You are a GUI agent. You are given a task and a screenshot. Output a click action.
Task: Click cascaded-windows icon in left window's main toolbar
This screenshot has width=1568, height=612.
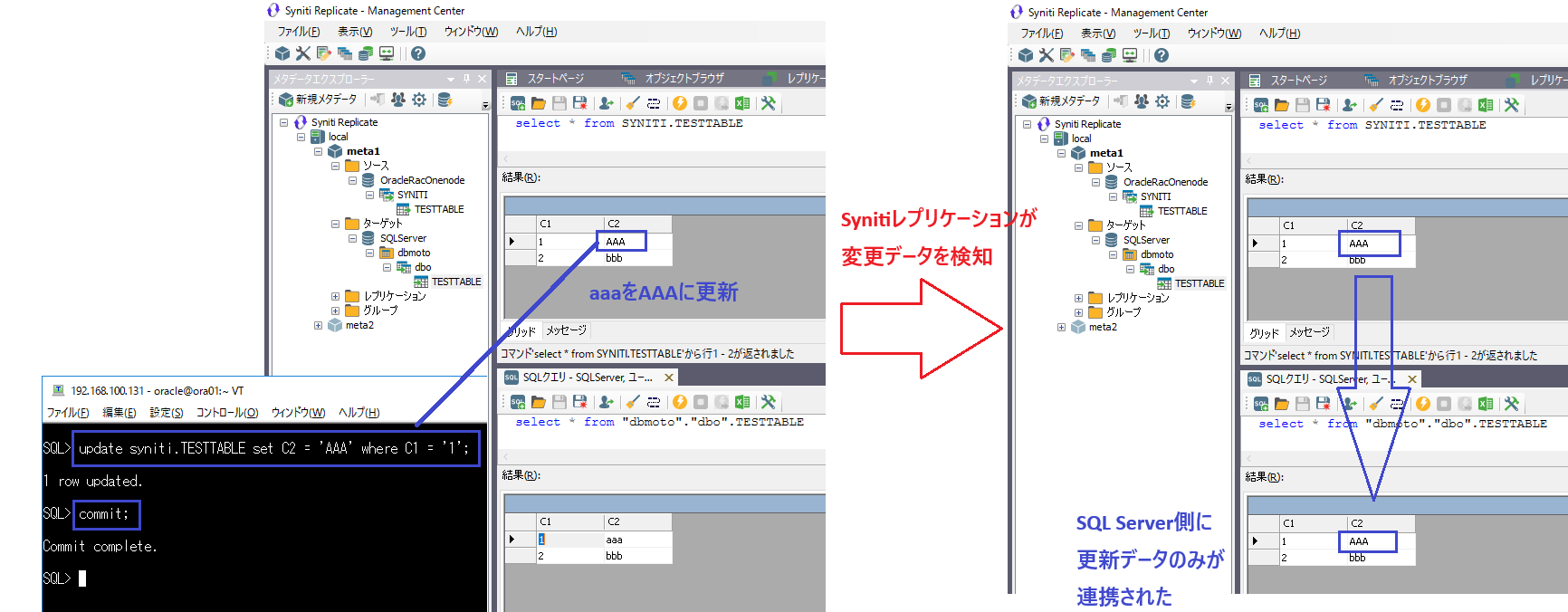(345, 53)
